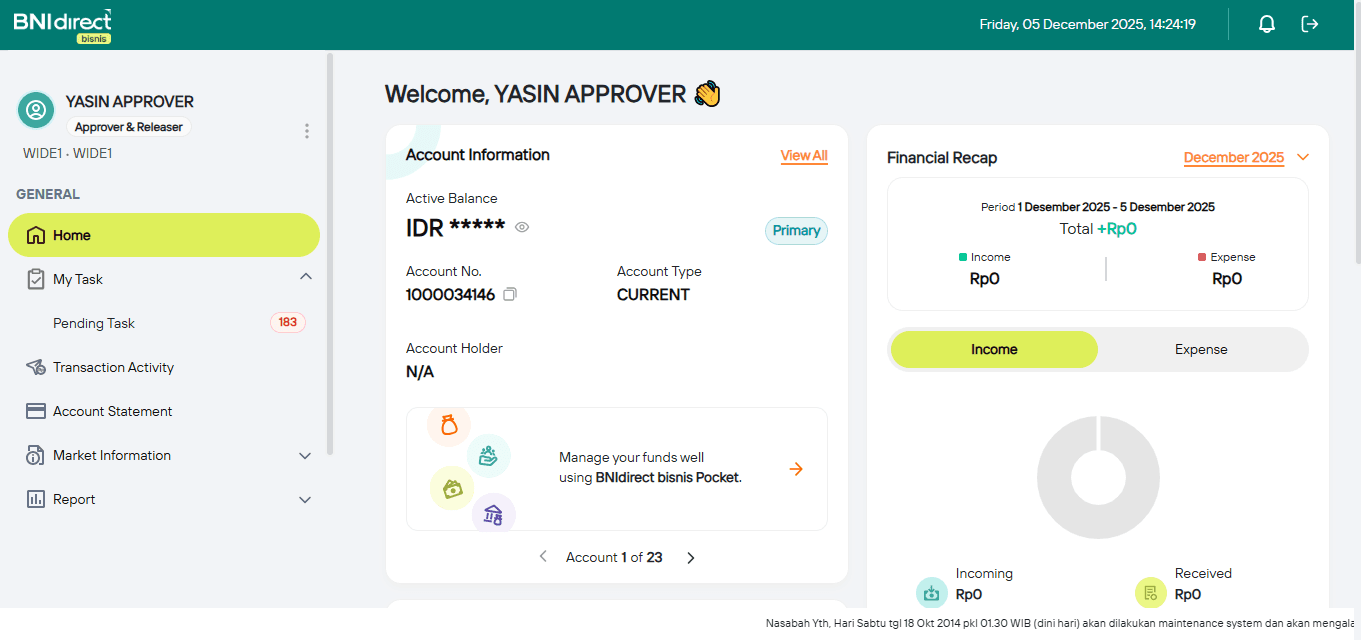1361x640 pixels.
Task: Click the Total +Rp0 value
Action: pos(1098,228)
